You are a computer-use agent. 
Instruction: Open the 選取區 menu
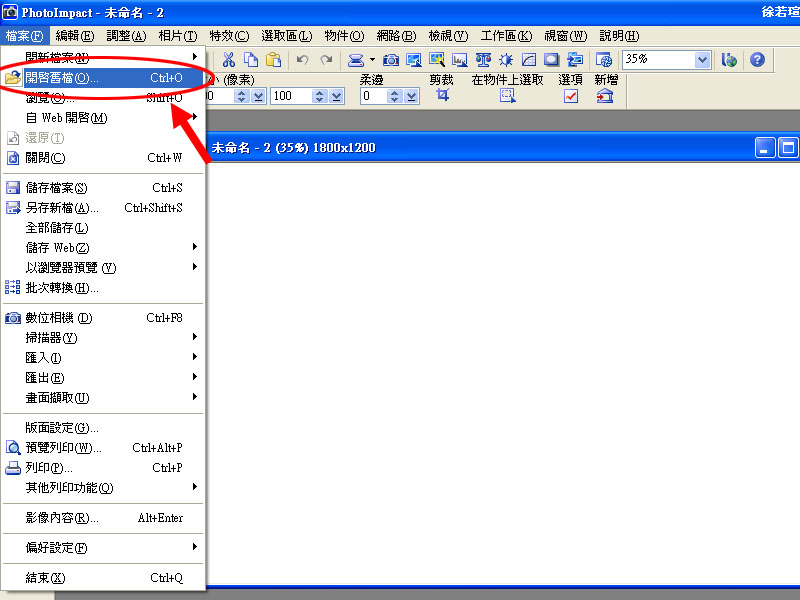pyautogui.click(x=287, y=36)
